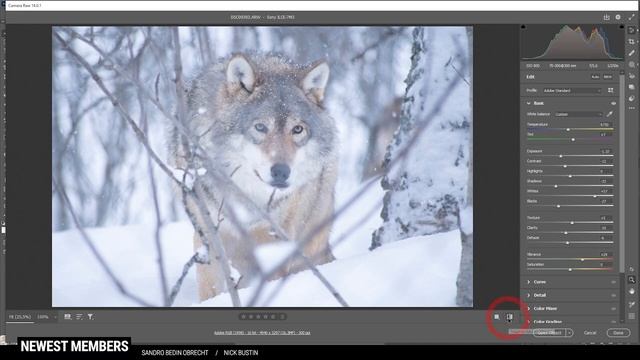The image size is (640, 360).
Task: Click the Fit zoom level button
Action: pos(20,317)
